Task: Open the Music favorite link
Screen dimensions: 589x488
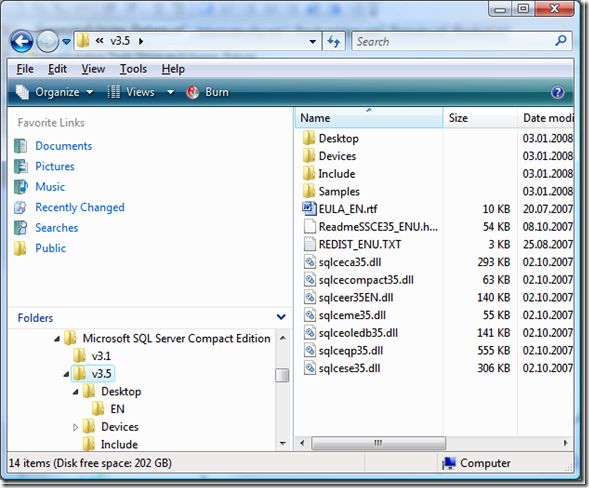Action: coord(50,187)
